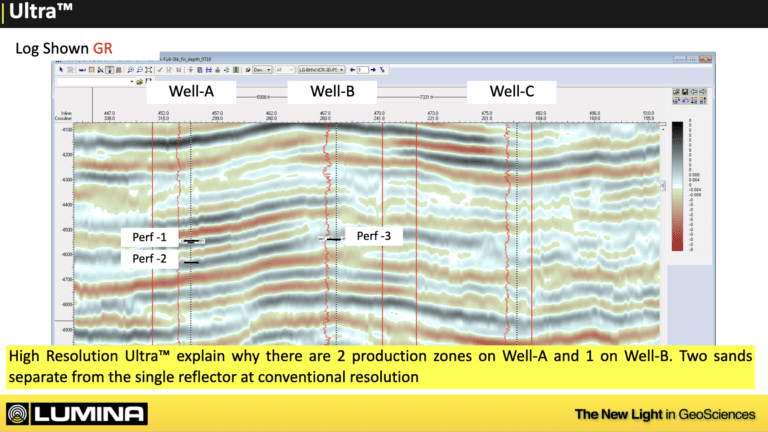
Task: Click the green check mark icon
Action: pyautogui.click(x=160, y=70)
